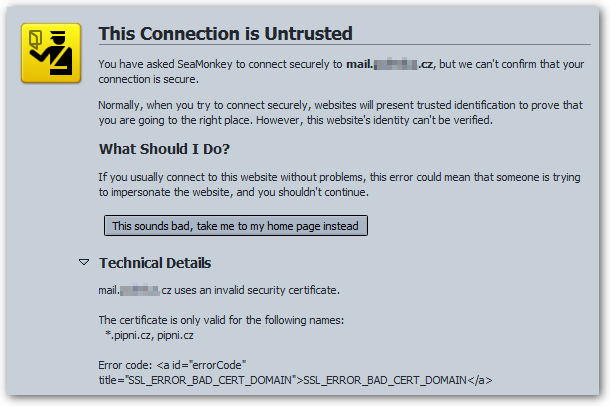Click the 'This Connection is Untrusted' title
610x406 pixels.
226,33
